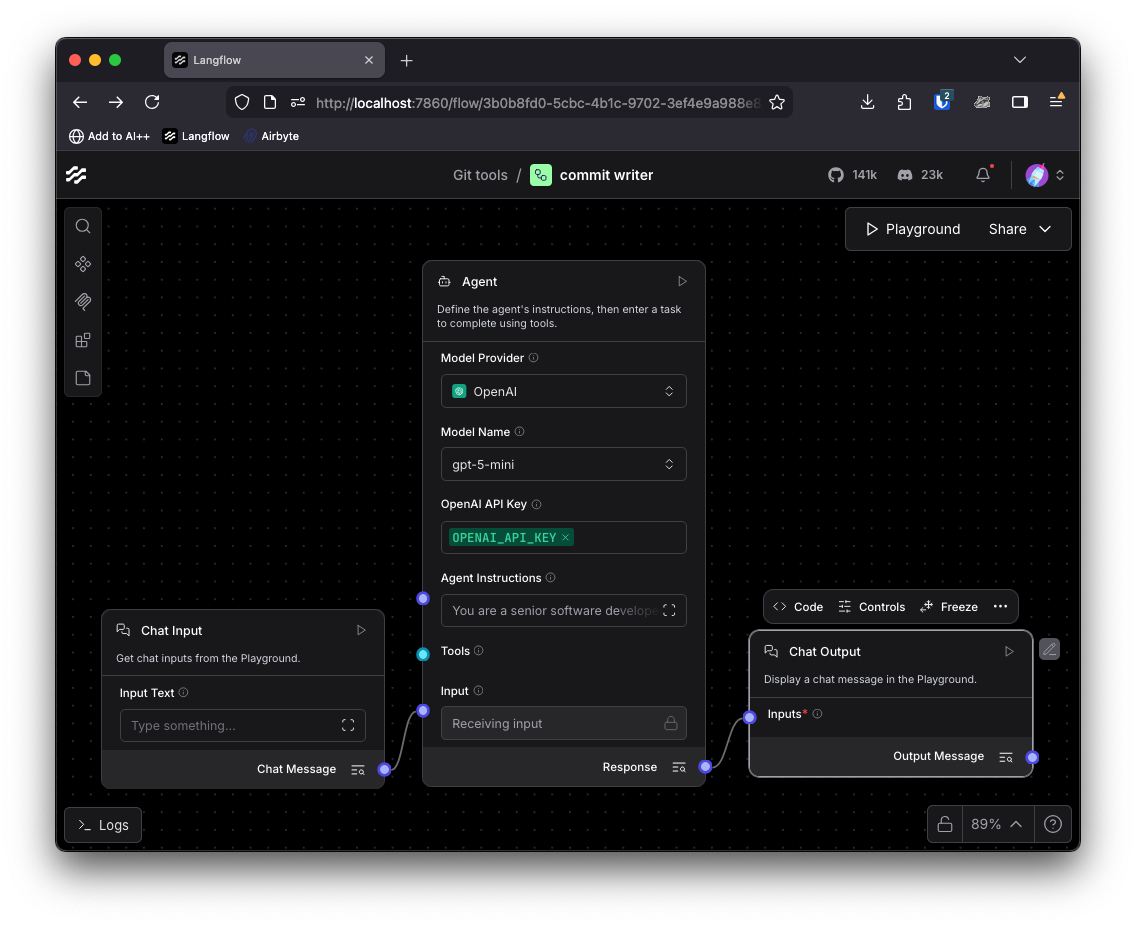Freeze the Chat Output component
This screenshot has height=925, width=1136.
(x=948, y=607)
